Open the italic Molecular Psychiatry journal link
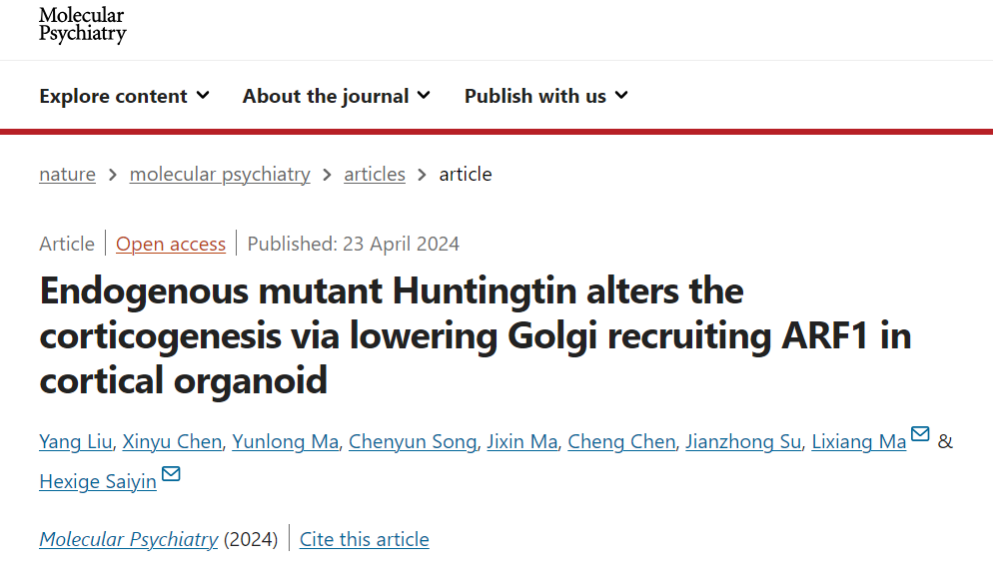993x571 pixels. (128, 539)
